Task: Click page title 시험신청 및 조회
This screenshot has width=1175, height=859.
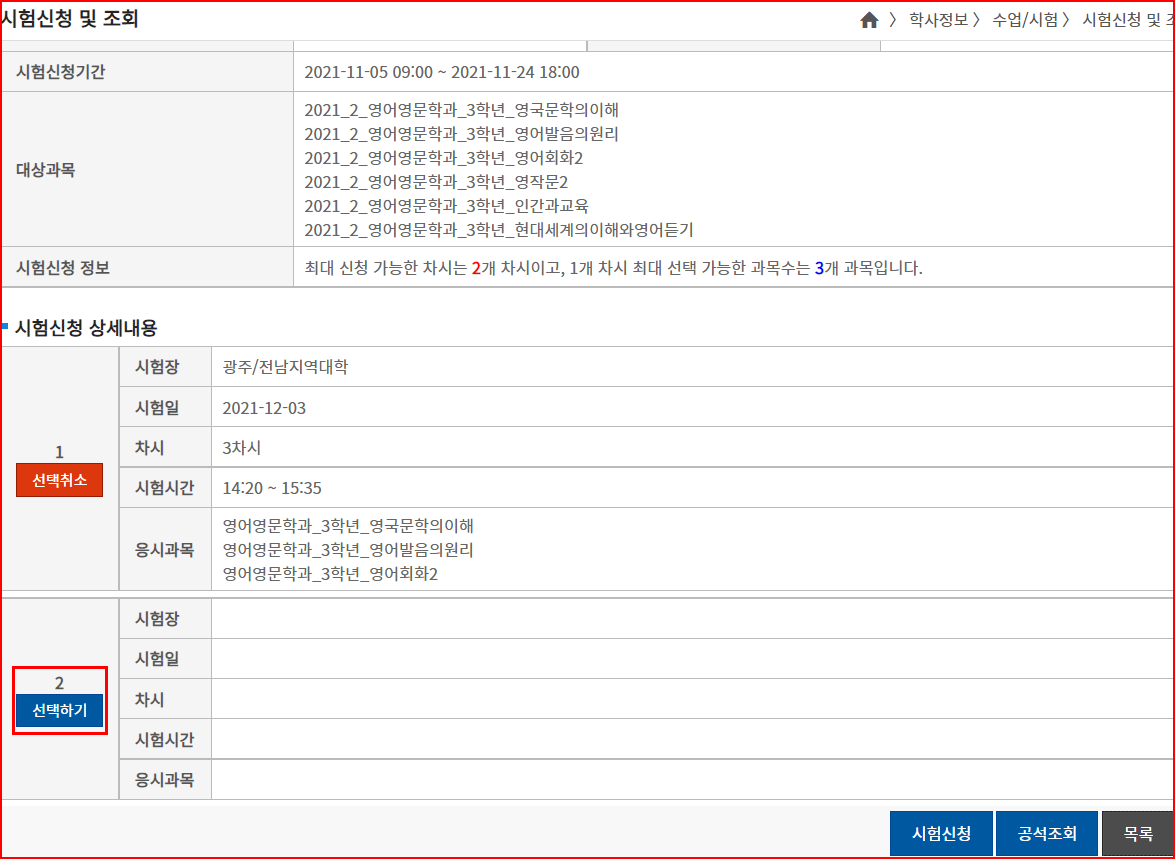Action: (x=70, y=18)
